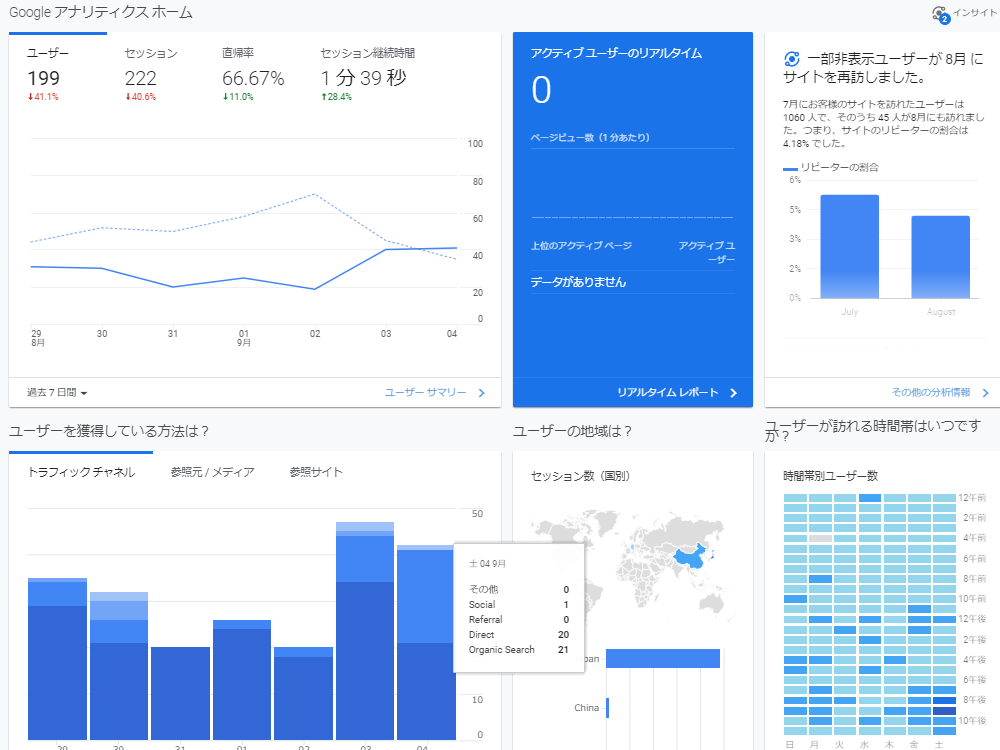Screen dimensions: 1000x750
Task: Click the 40.6% session change indicator
Action: point(140,97)
